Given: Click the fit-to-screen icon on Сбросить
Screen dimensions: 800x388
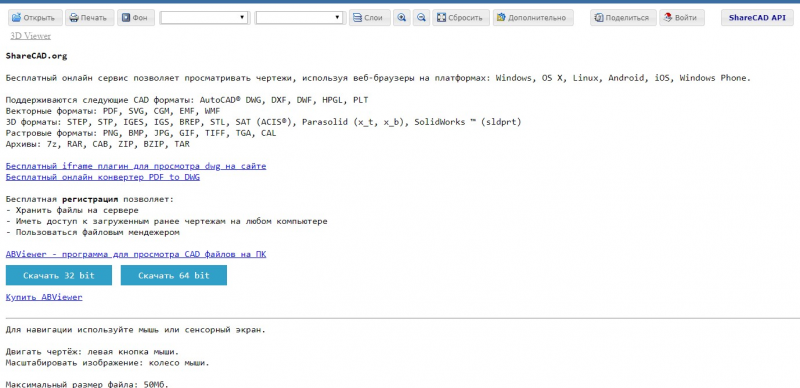Looking at the screenshot, I should [x=441, y=18].
